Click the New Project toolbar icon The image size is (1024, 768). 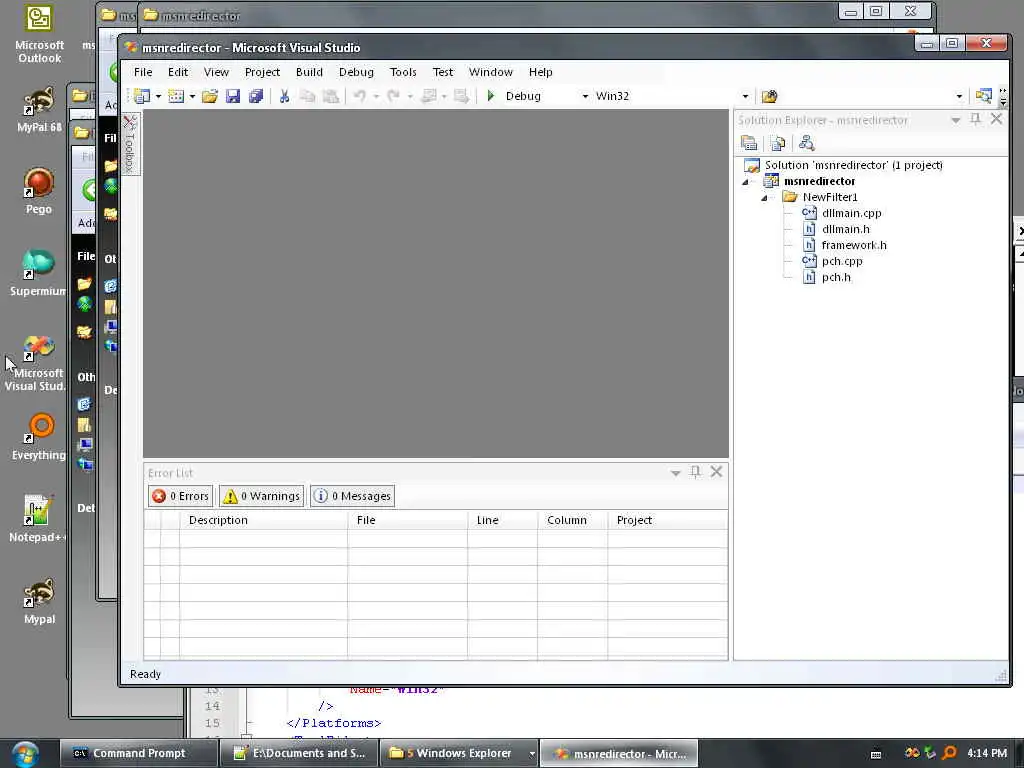coord(142,96)
